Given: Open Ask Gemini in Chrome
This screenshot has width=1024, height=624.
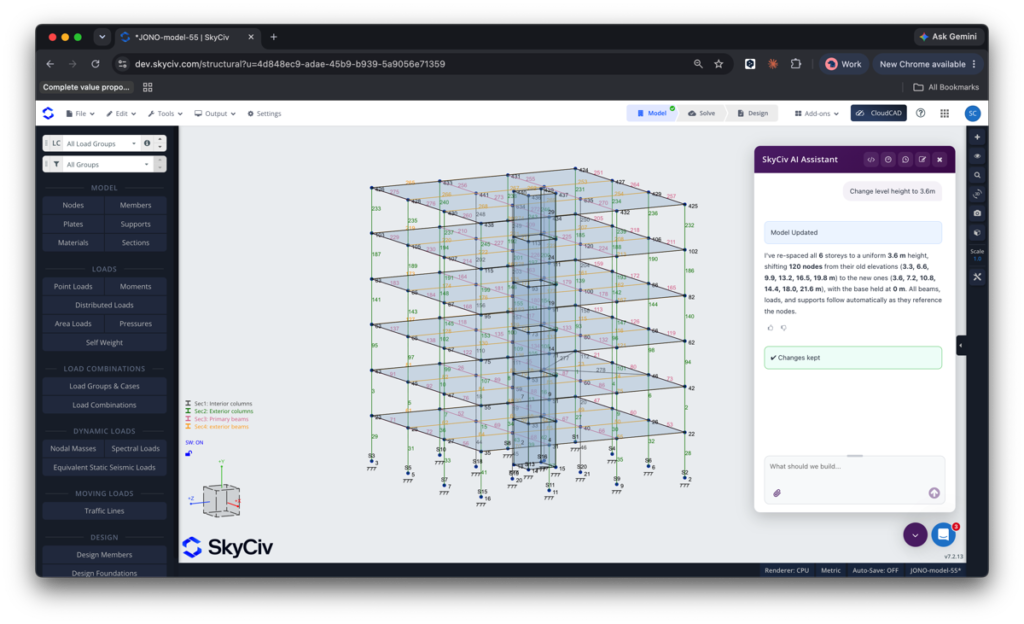Looking at the screenshot, I should 948,37.
